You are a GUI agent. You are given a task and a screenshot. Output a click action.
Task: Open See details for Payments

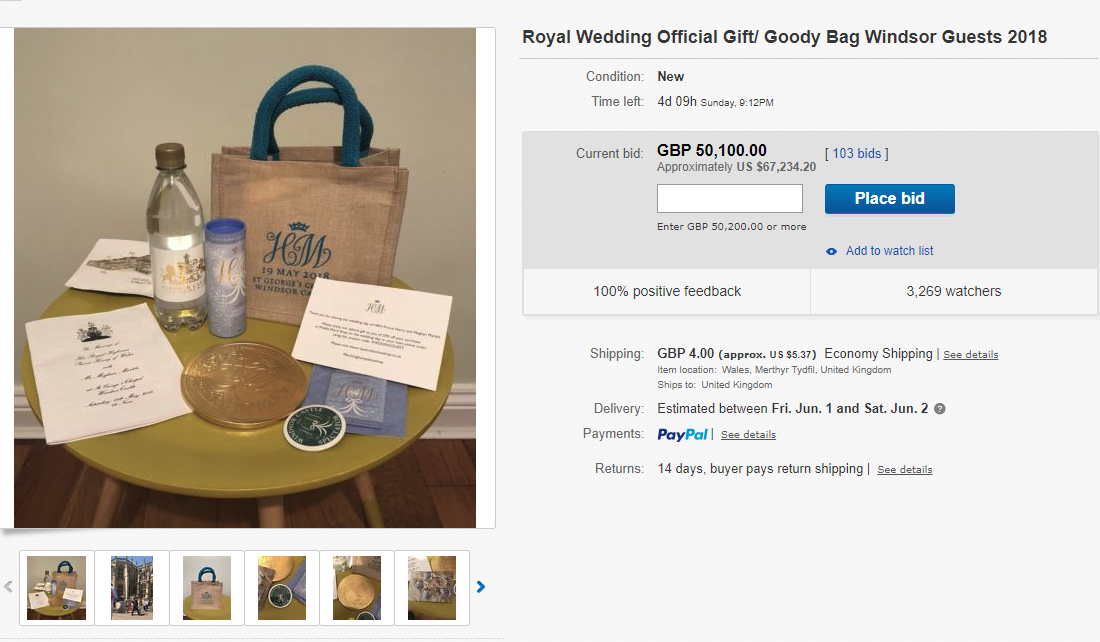pyautogui.click(x=748, y=435)
